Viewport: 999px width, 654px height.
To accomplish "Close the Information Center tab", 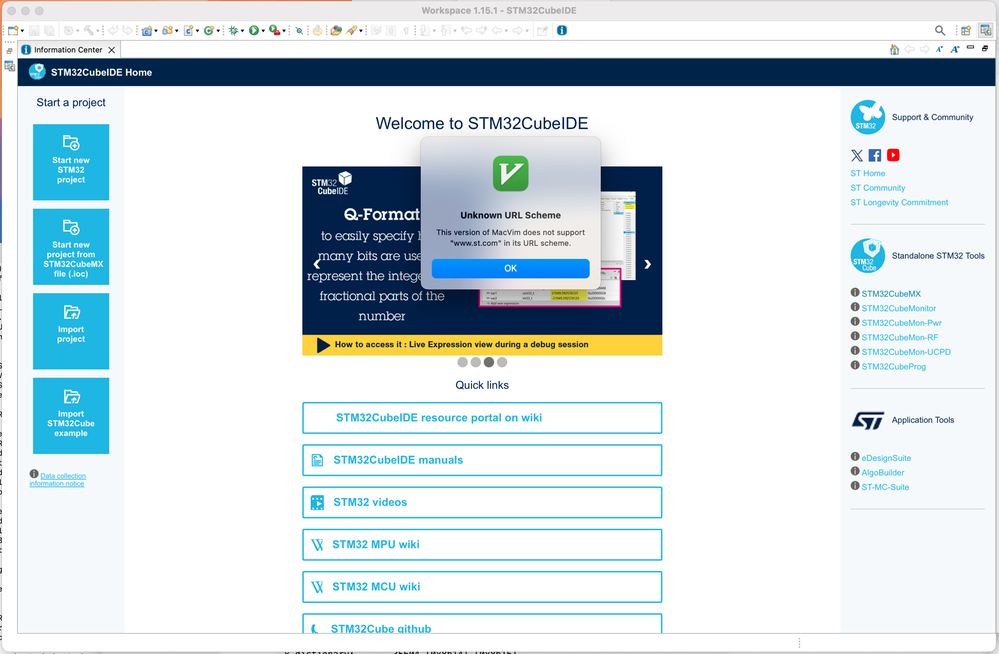I will 111,50.
